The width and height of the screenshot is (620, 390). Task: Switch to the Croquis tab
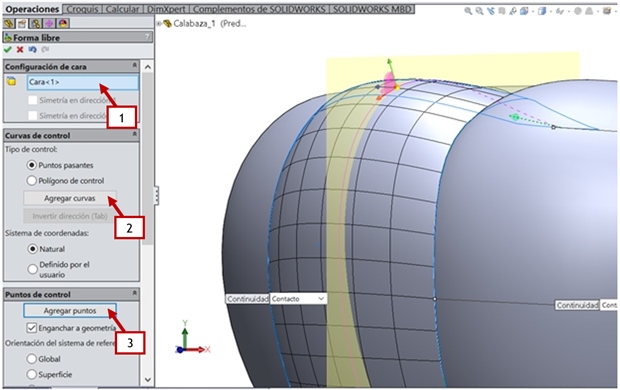[82, 9]
